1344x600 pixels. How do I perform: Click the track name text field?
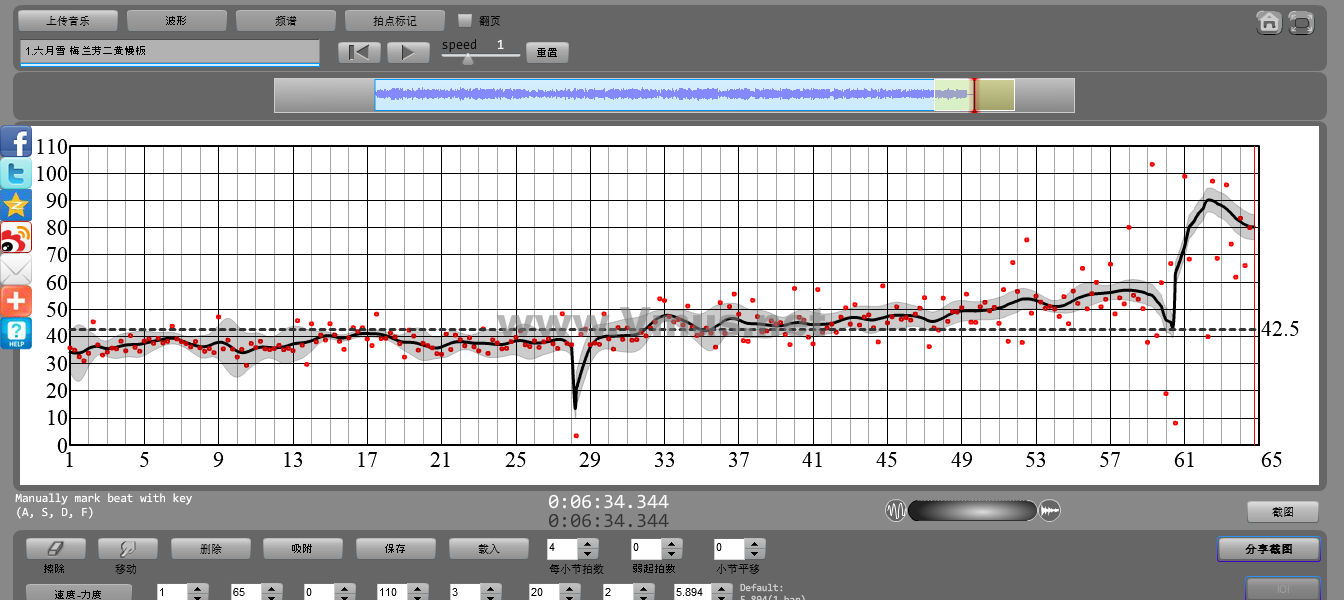(x=169, y=51)
